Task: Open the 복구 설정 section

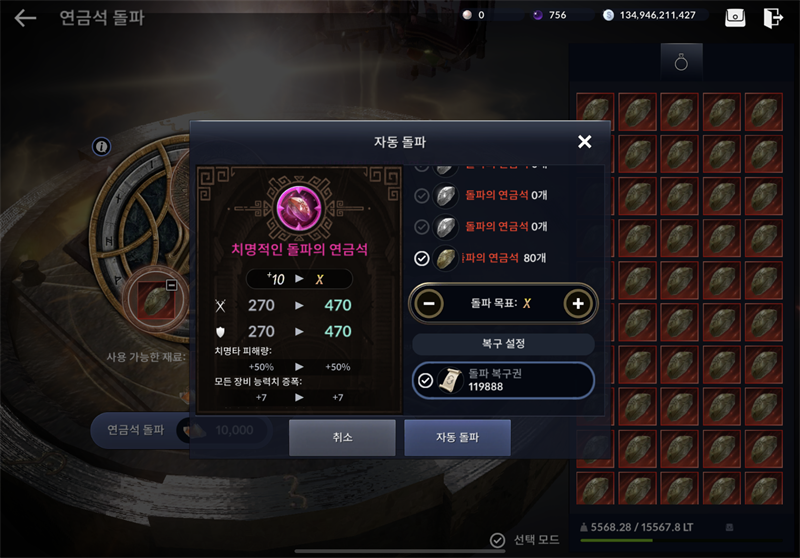Action: [x=503, y=344]
